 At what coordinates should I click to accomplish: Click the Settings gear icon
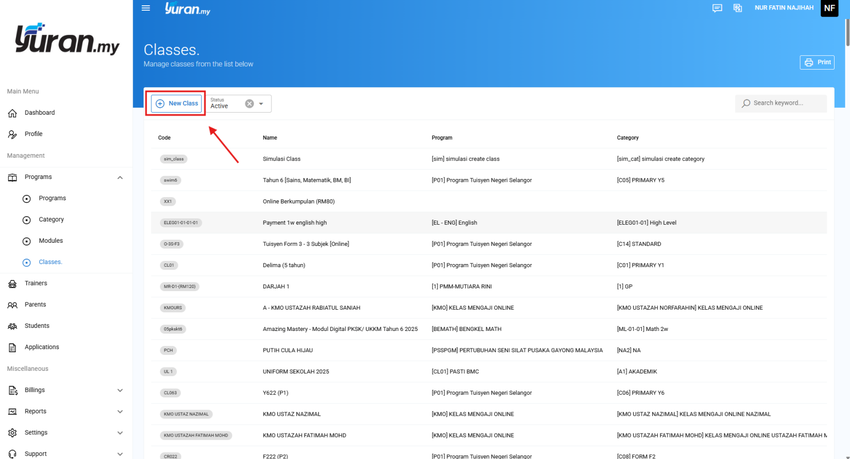pyautogui.click(x=12, y=432)
